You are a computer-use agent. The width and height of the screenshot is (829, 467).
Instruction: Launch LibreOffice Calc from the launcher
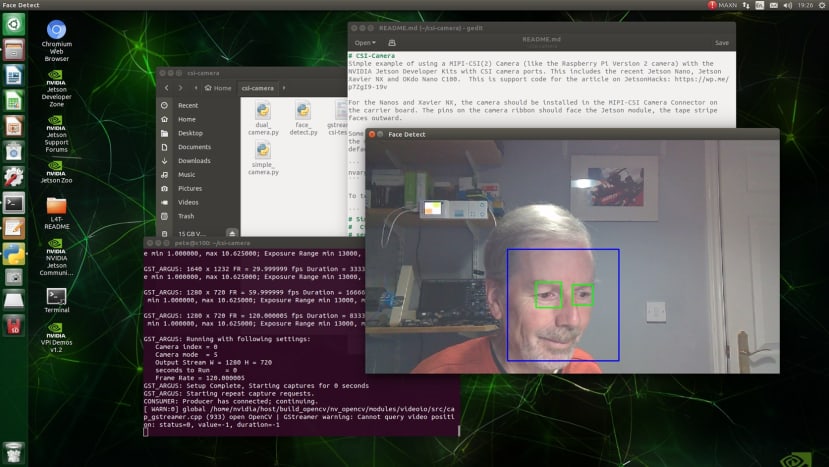(x=14, y=101)
